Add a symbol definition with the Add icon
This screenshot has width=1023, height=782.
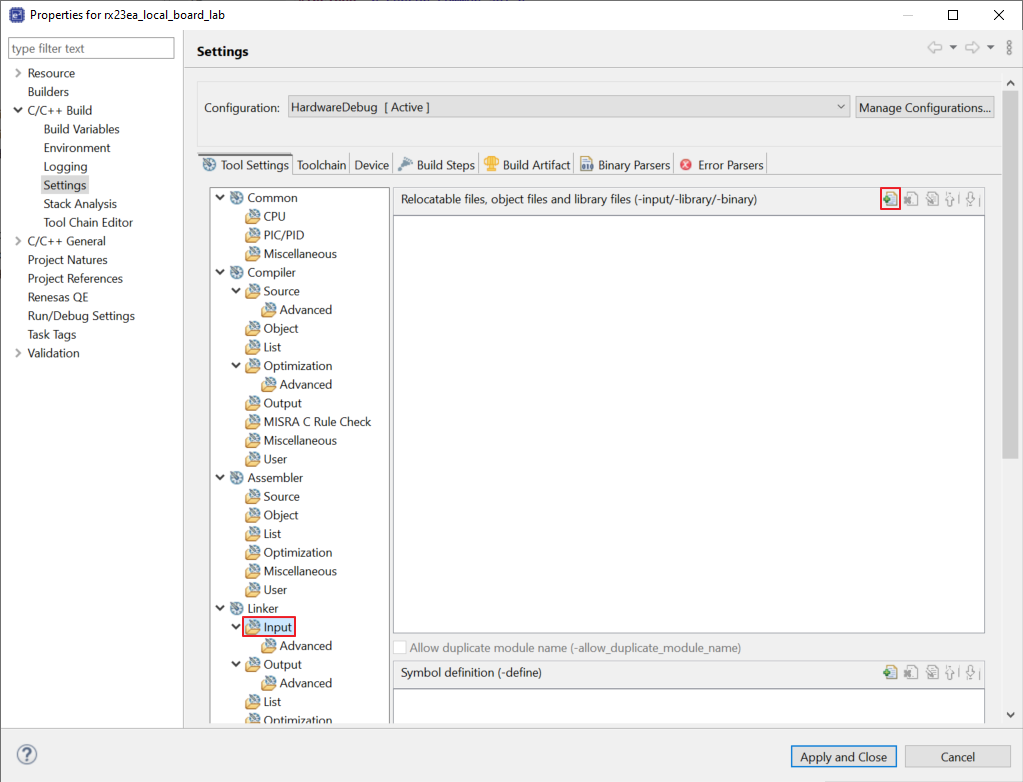pyautogui.click(x=890, y=672)
